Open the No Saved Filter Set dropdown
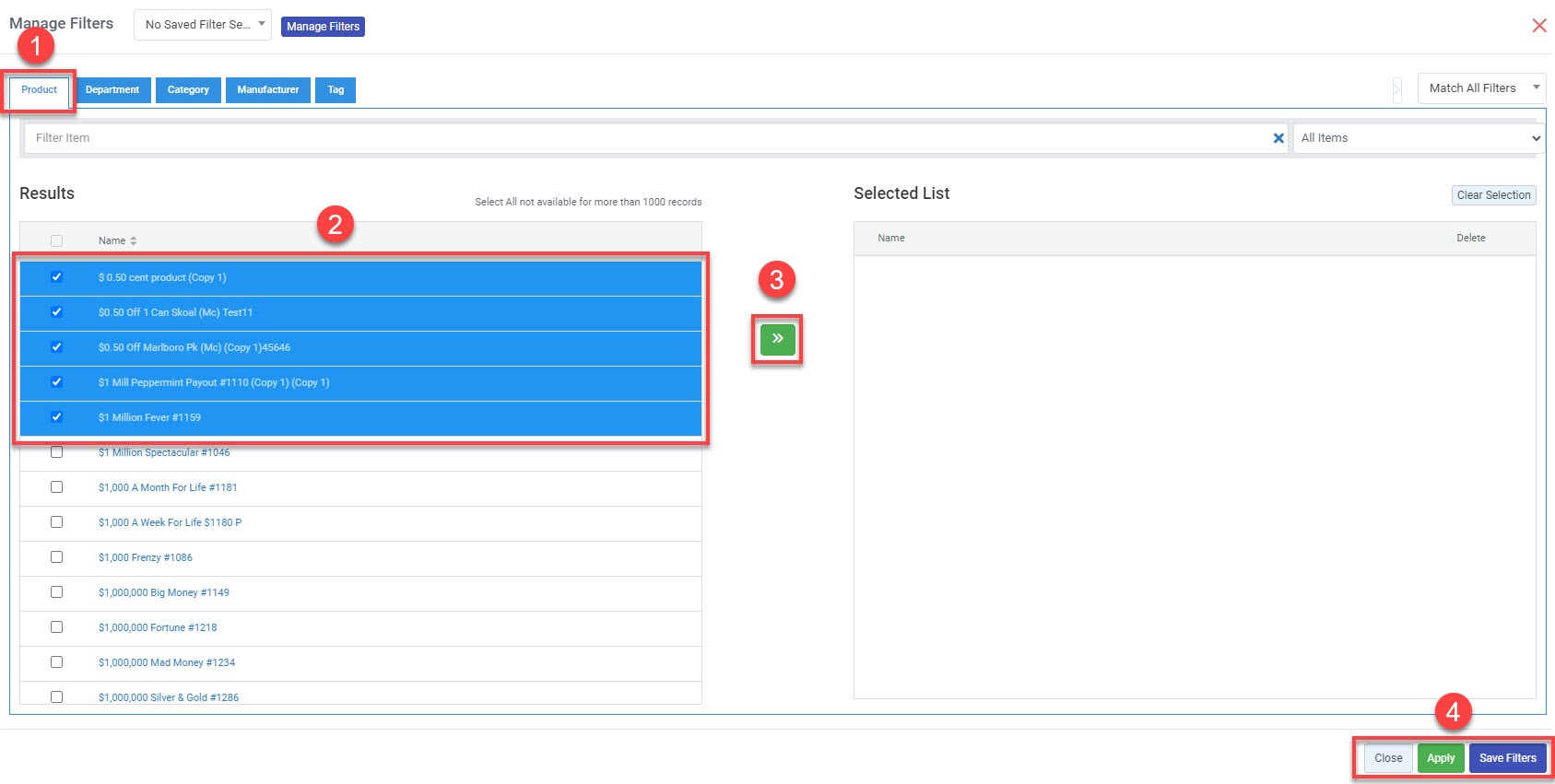 pos(203,25)
